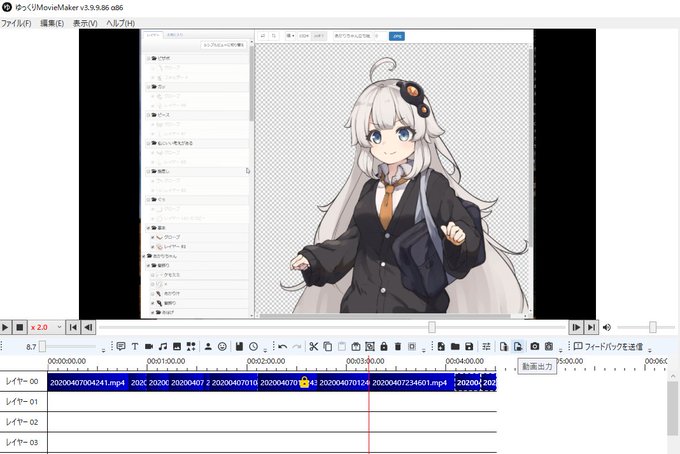Click the clipboard camera icon

coord(549,346)
